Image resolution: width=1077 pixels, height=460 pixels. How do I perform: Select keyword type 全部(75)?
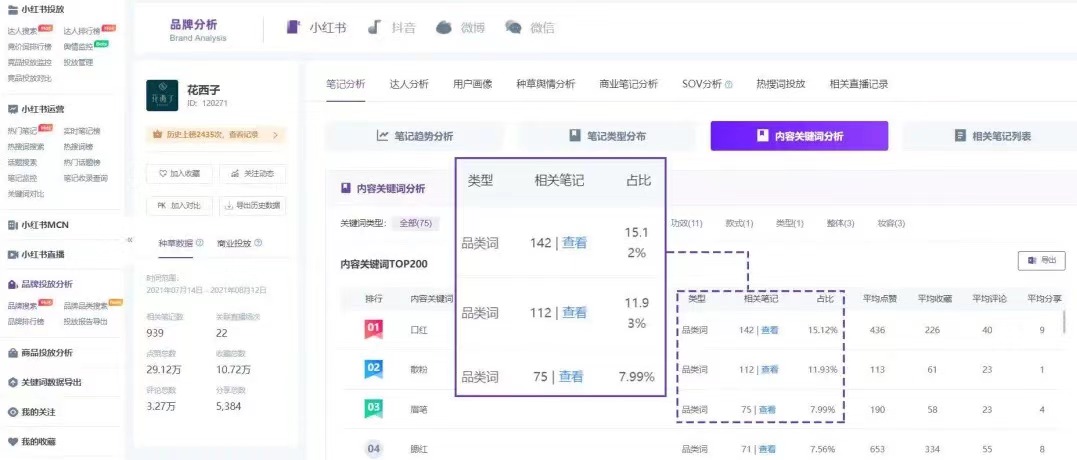[x=416, y=223]
